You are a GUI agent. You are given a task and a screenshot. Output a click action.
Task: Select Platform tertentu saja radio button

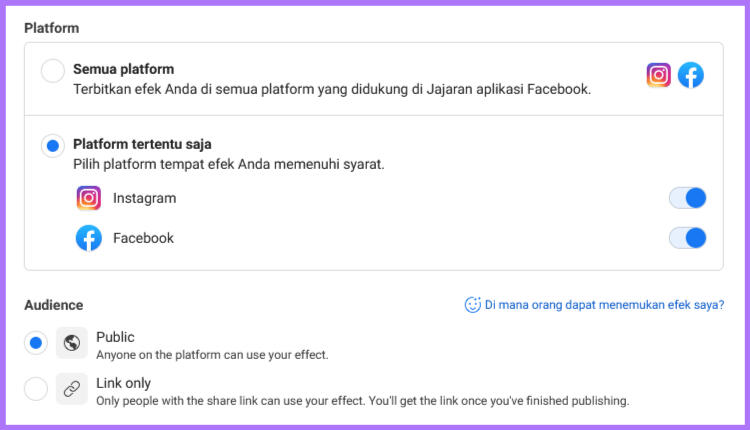53,145
